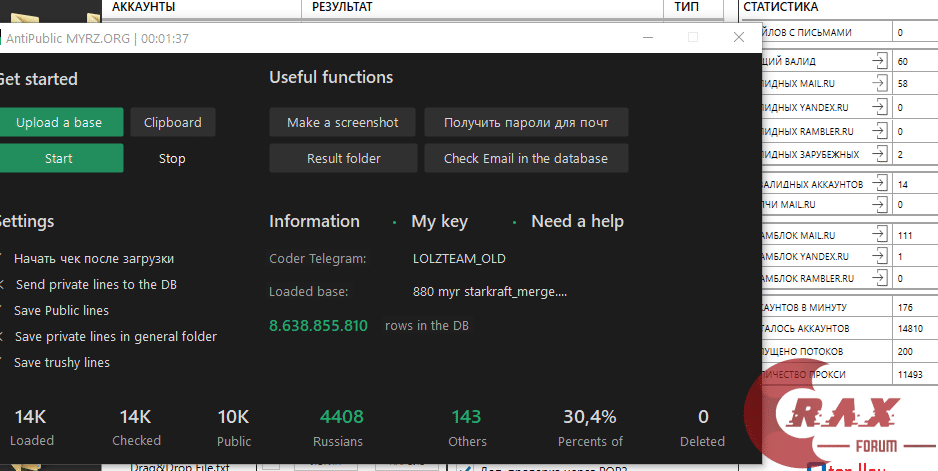Click the export arrow in the ЩИЙ ВАЛИД row
Viewport: 938px width, 471px height.
click(878, 61)
